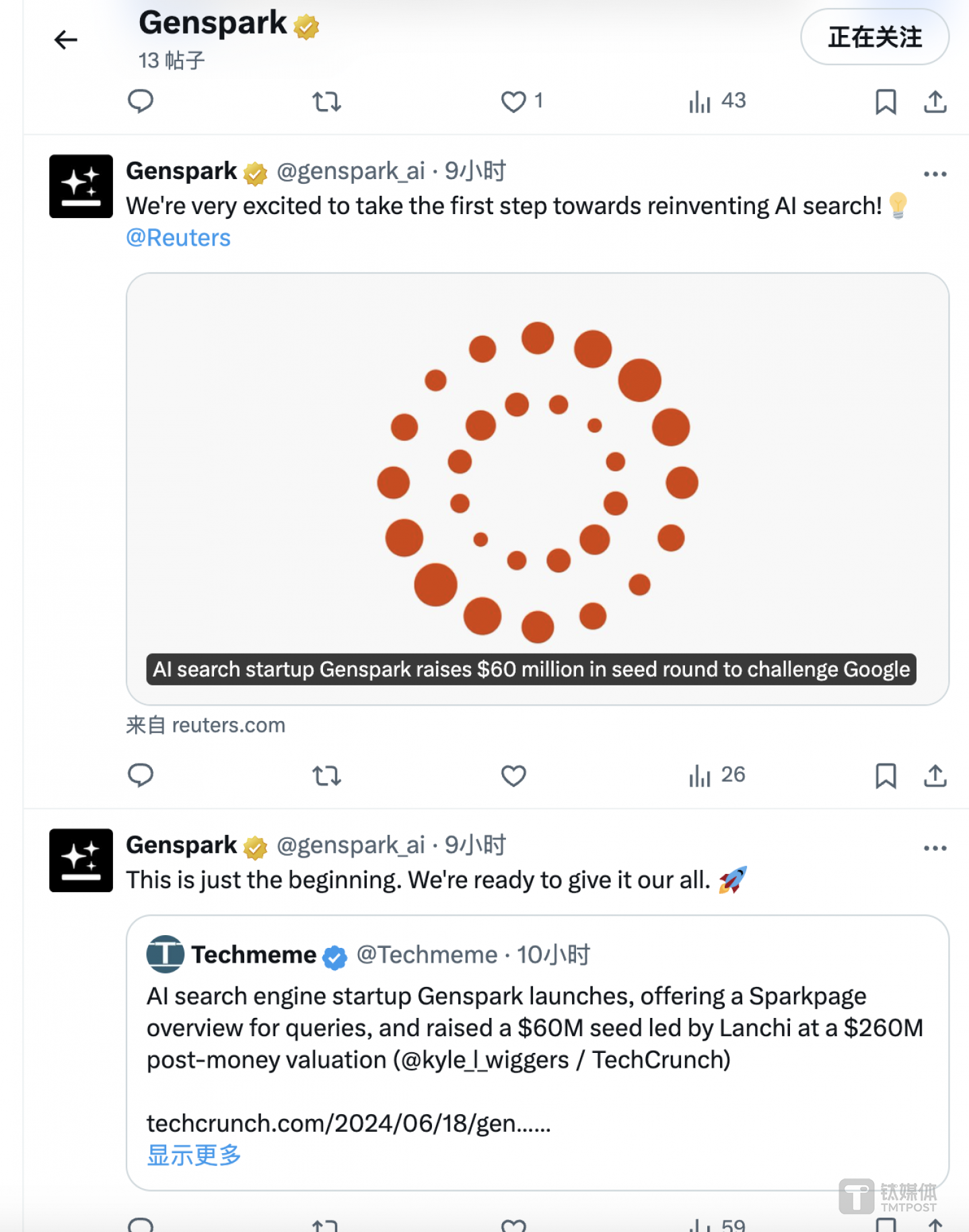Reply to the top post with 43 views
Screen dimensions: 969x1232
141,102
